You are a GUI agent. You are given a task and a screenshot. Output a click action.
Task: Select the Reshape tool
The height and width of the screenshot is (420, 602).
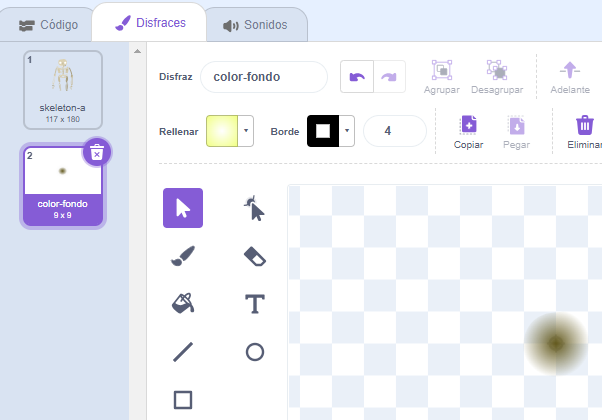(x=255, y=208)
